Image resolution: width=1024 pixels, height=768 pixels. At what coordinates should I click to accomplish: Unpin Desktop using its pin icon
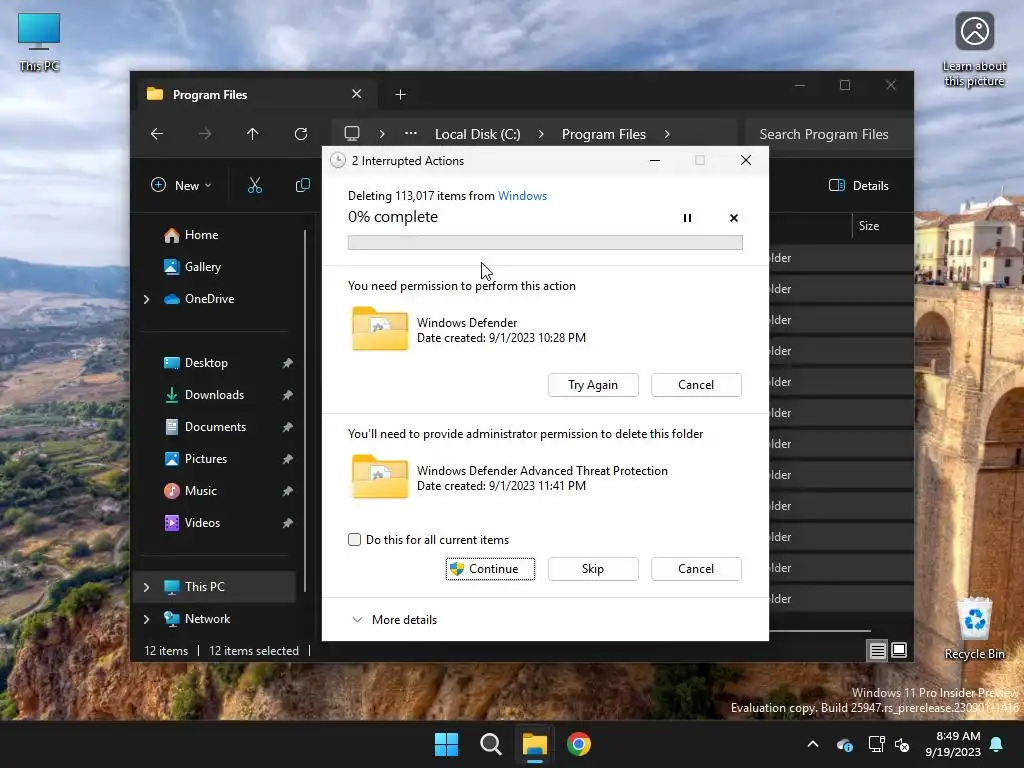coord(287,363)
